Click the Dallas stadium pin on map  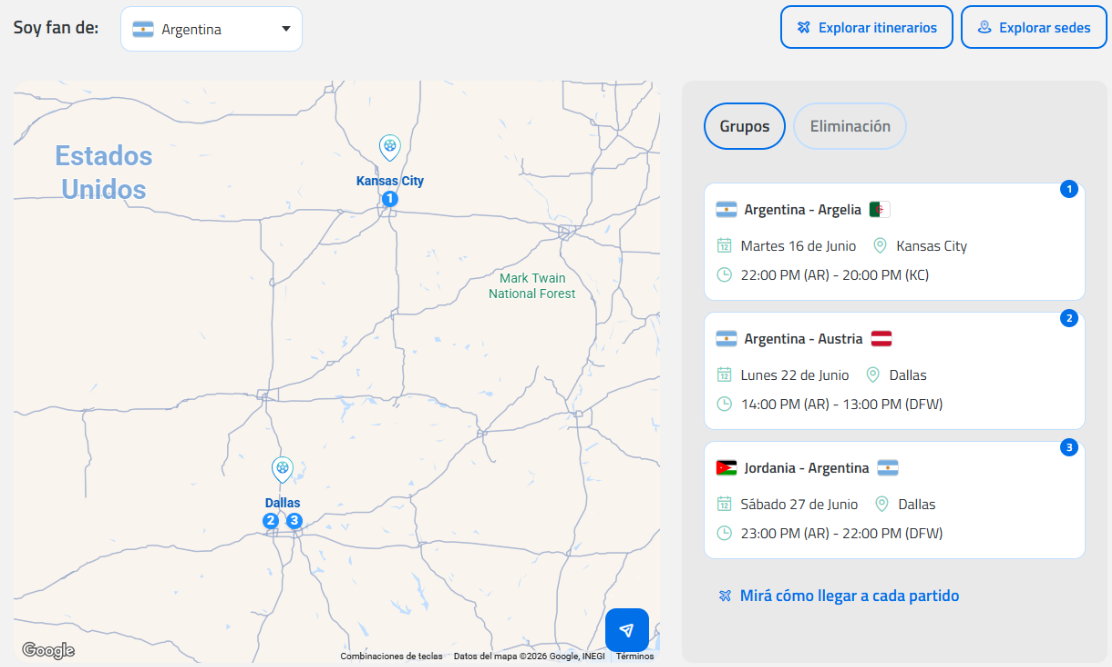point(283,469)
